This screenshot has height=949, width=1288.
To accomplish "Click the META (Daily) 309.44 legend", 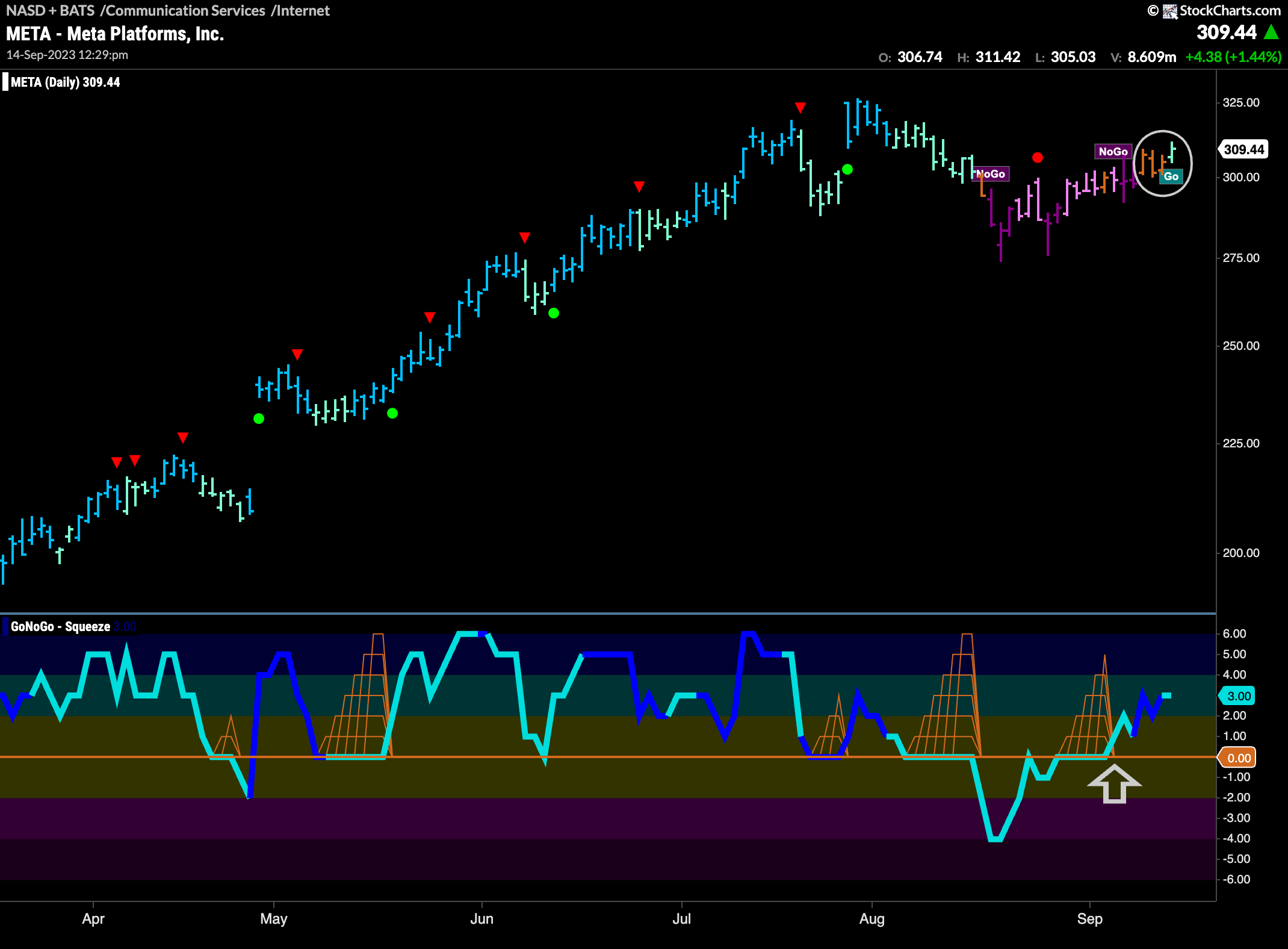I will point(65,82).
